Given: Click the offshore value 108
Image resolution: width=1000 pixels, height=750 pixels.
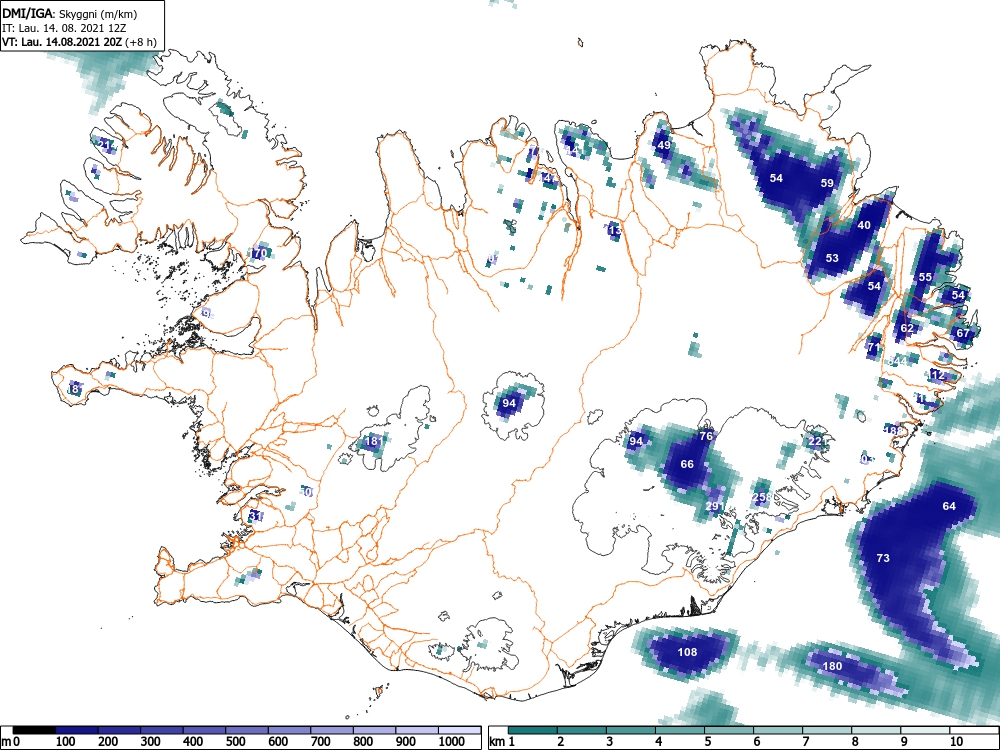Looking at the screenshot, I should [688, 652].
